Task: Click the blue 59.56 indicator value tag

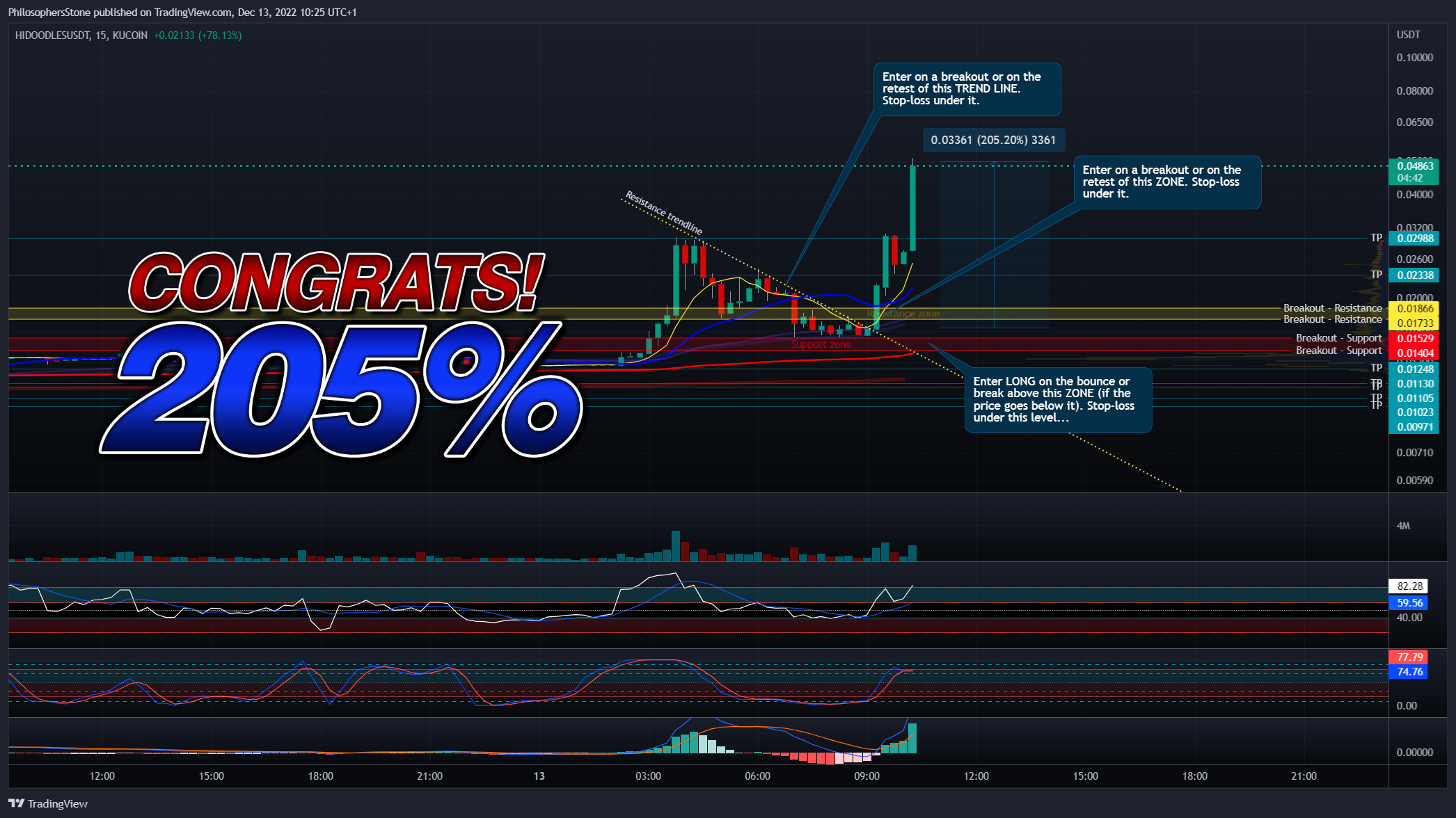Action: click(1408, 603)
